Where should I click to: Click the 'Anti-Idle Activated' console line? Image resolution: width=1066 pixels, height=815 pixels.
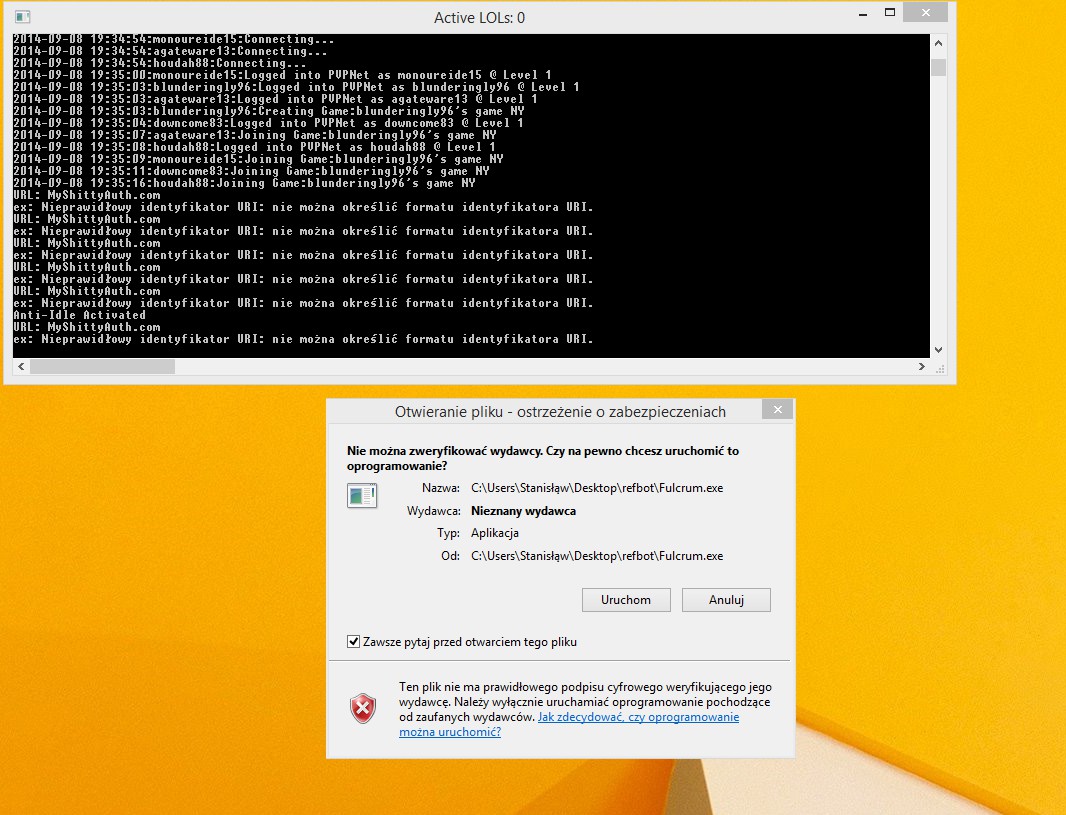click(x=80, y=315)
